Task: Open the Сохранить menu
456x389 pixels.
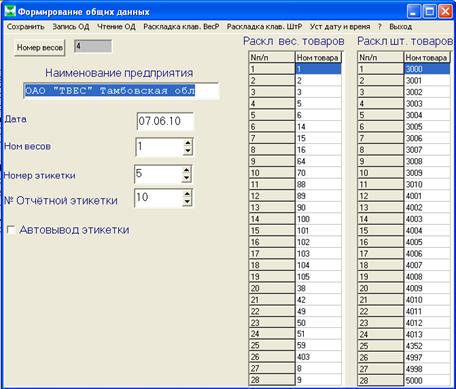Action: [25, 27]
